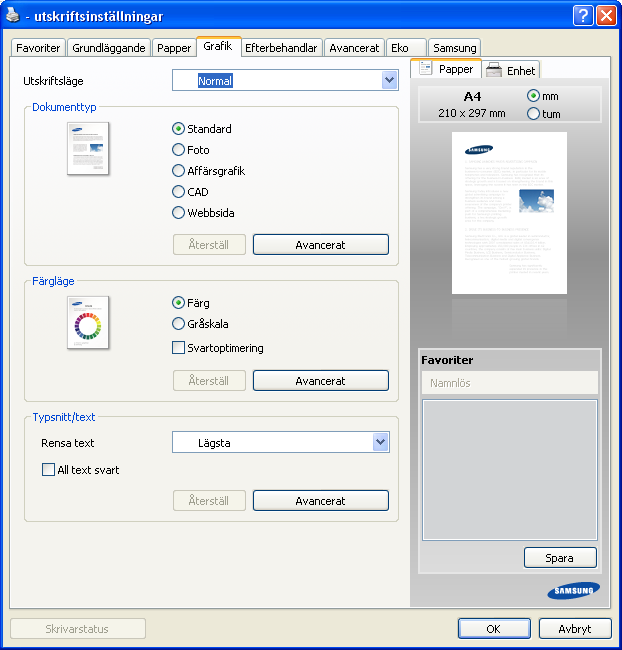Click the A4 page preview thumbnail

click(509, 213)
